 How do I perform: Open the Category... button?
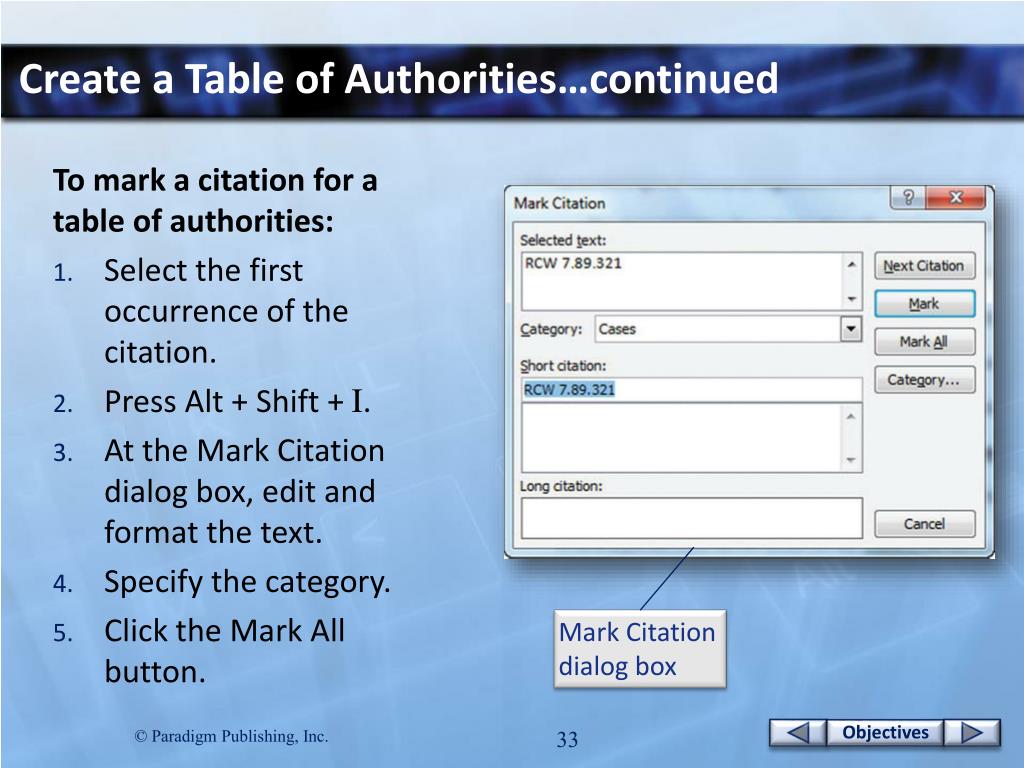(x=924, y=380)
